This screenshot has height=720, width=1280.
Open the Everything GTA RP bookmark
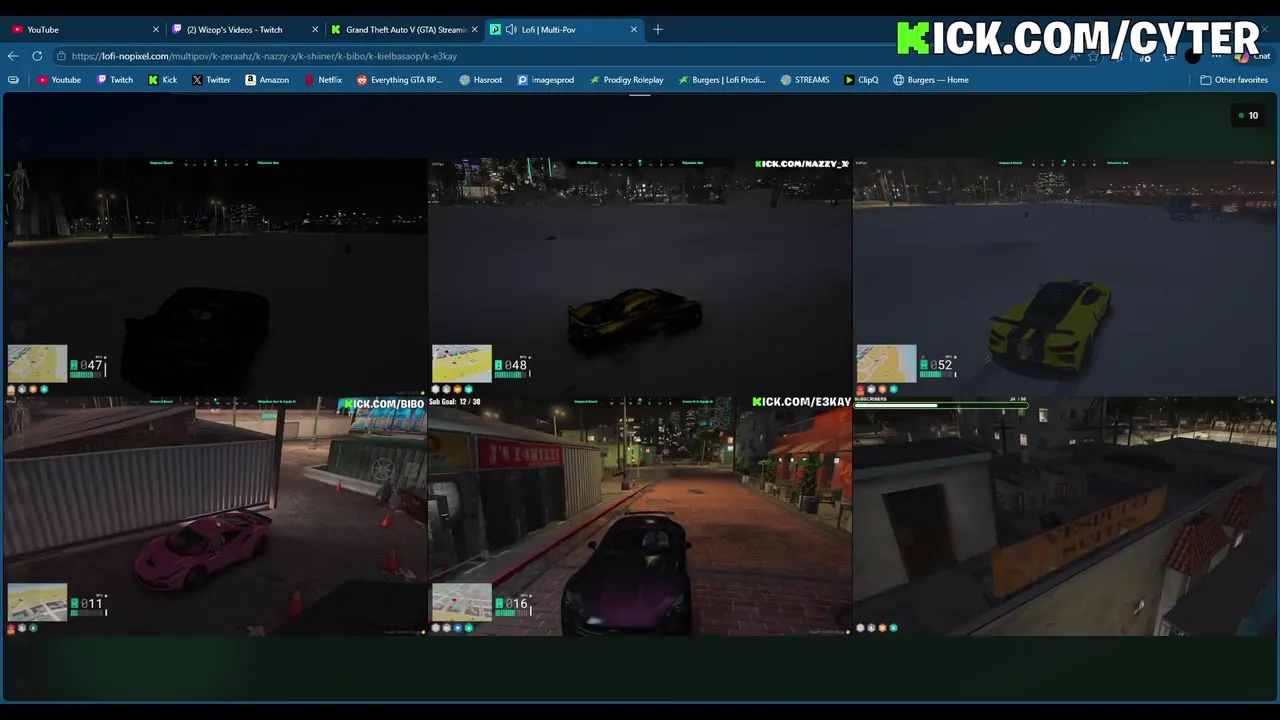pyautogui.click(x=399, y=80)
